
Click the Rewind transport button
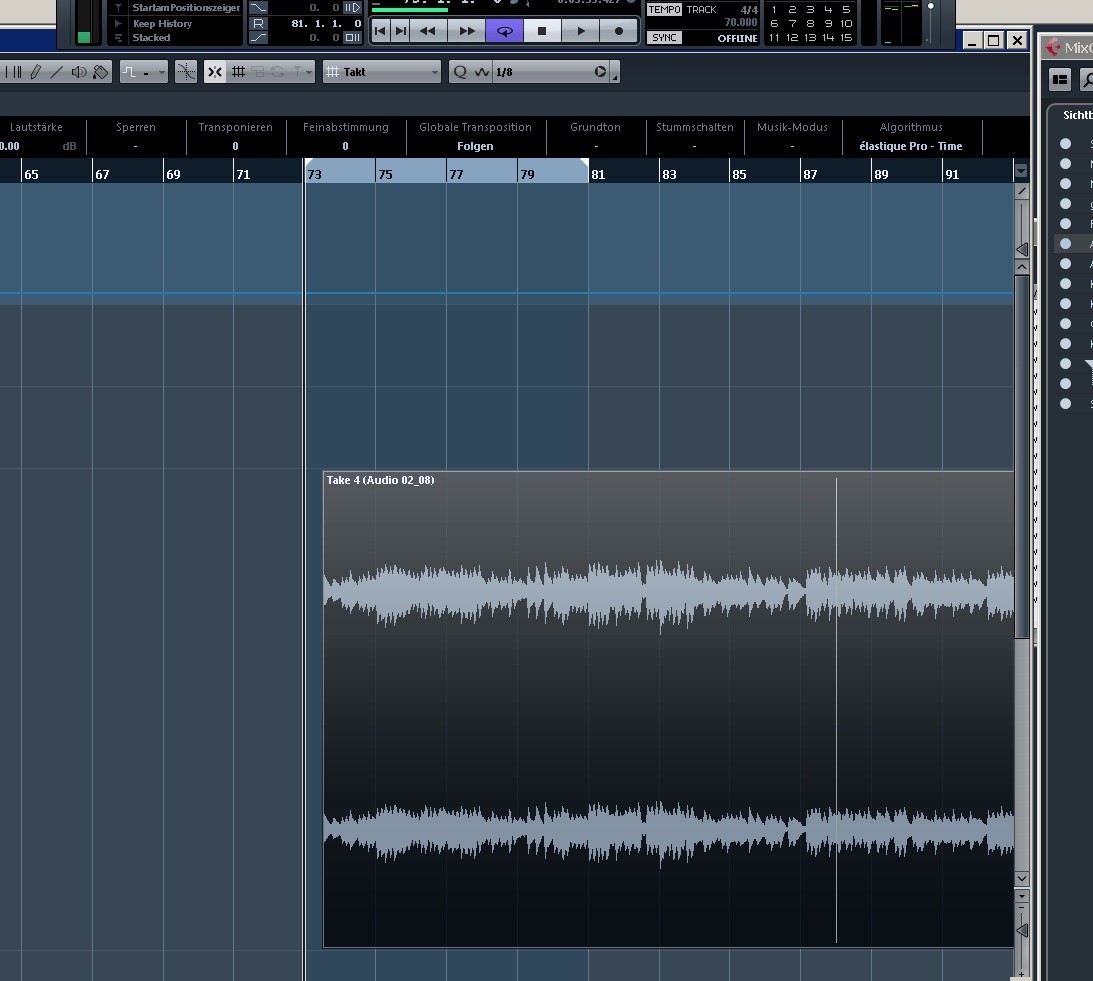[428, 31]
